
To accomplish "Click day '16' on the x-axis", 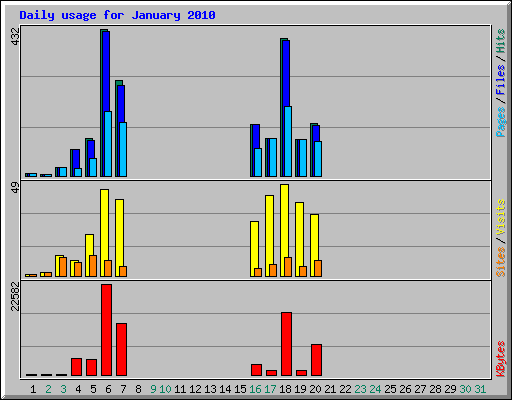I will [255, 389].
